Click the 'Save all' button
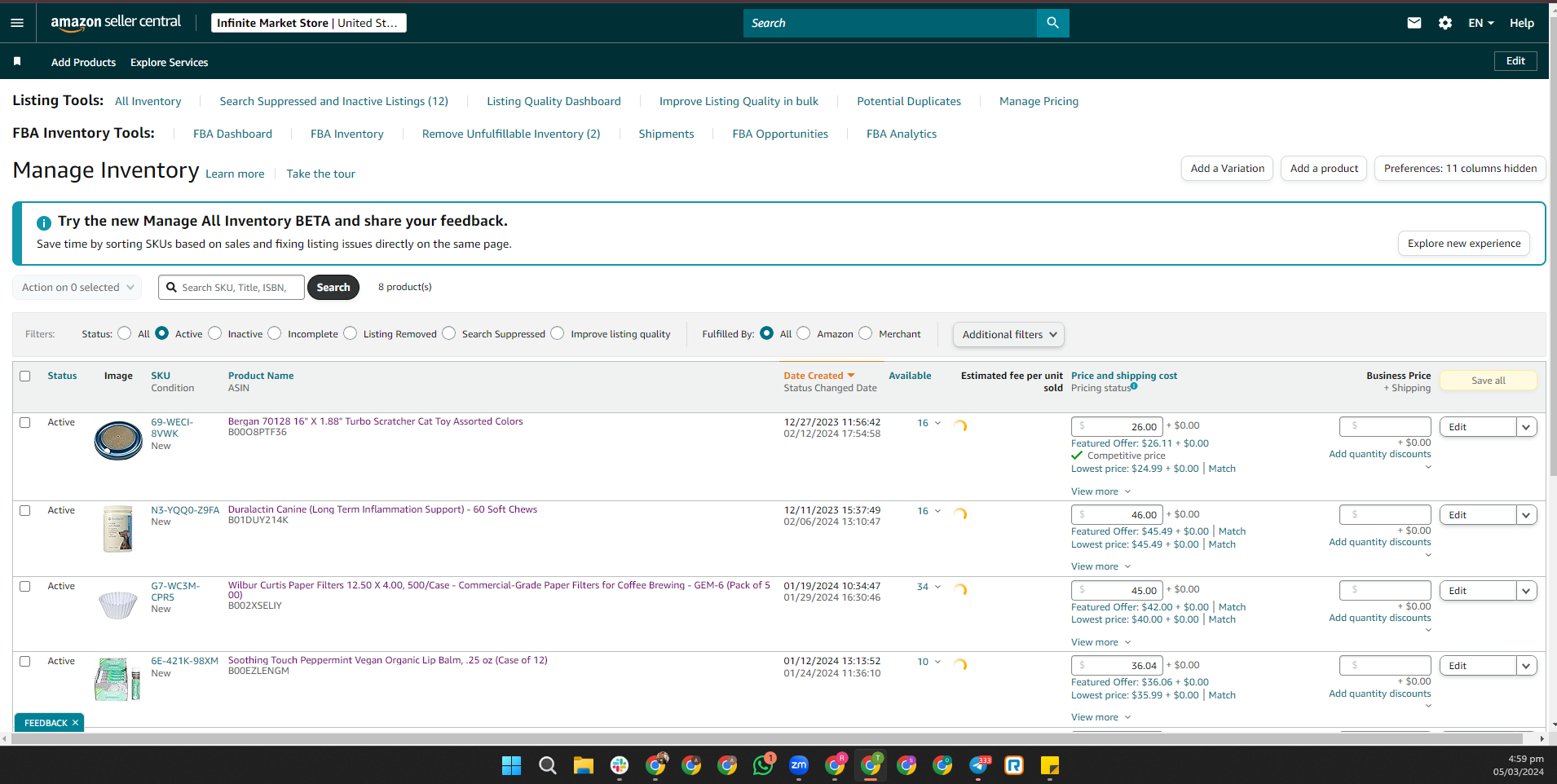 tap(1488, 381)
